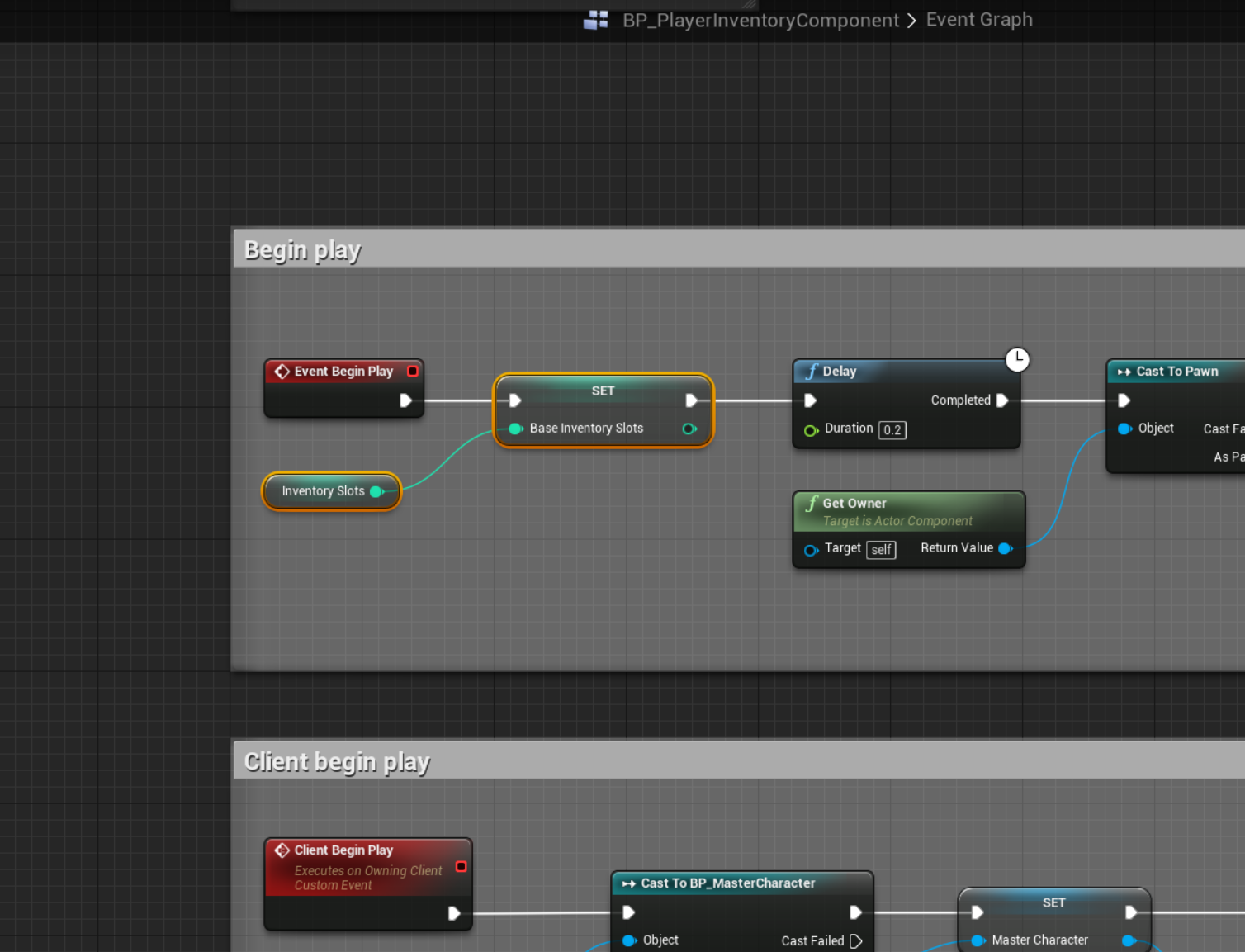Click the Delay Completed execution pin
The height and width of the screenshot is (952, 1245).
coord(1002,400)
